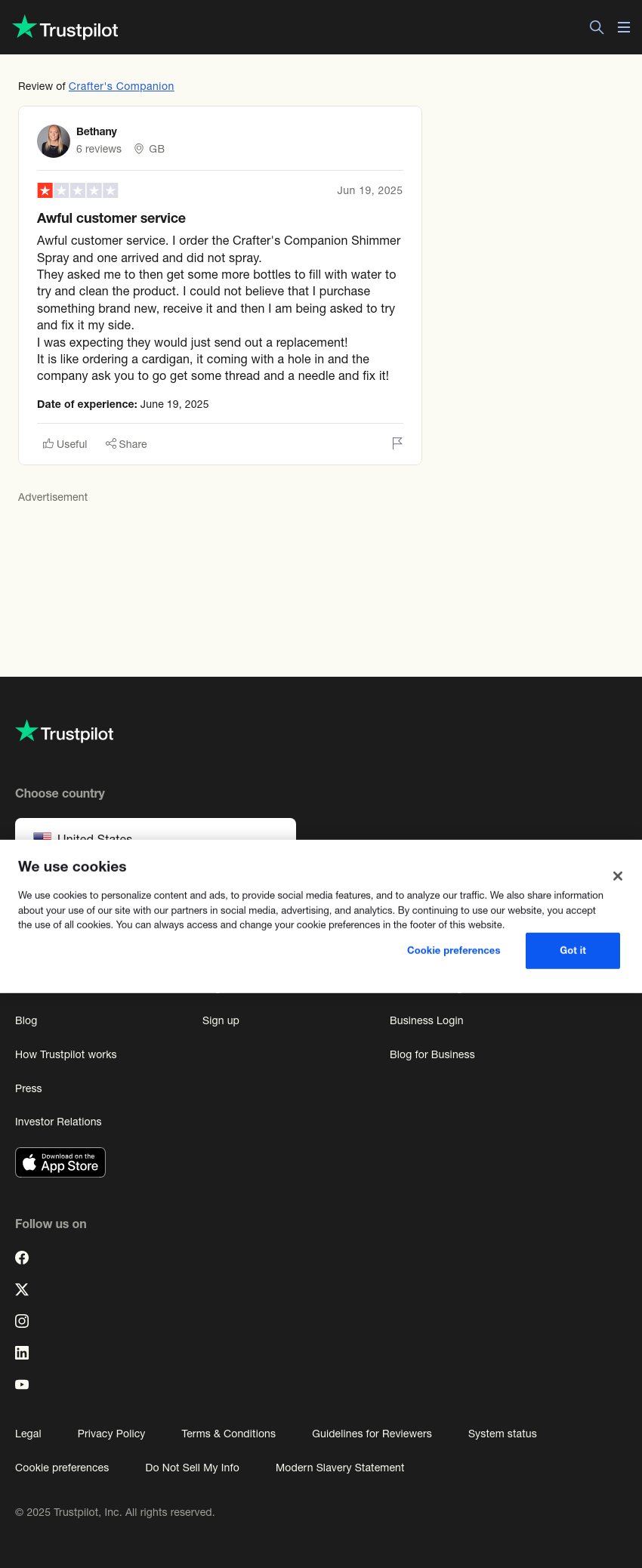Viewport: 642px width, 1568px height.
Task: Open Blog for Business link
Action: [432, 1054]
